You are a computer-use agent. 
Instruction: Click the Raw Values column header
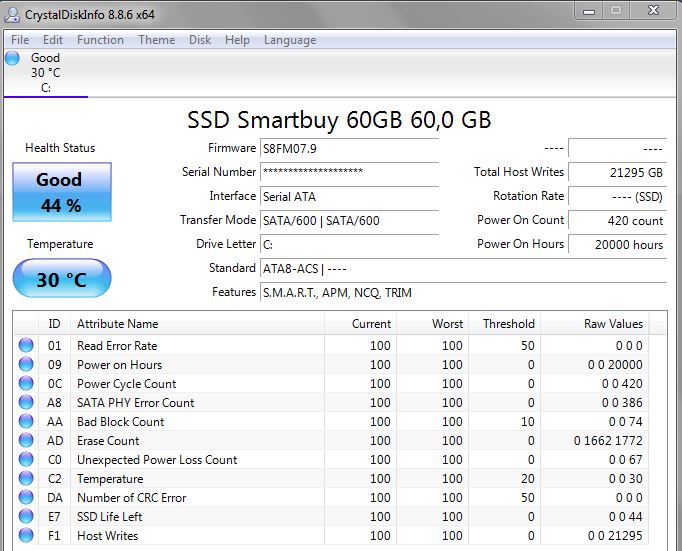pos(595,324)
